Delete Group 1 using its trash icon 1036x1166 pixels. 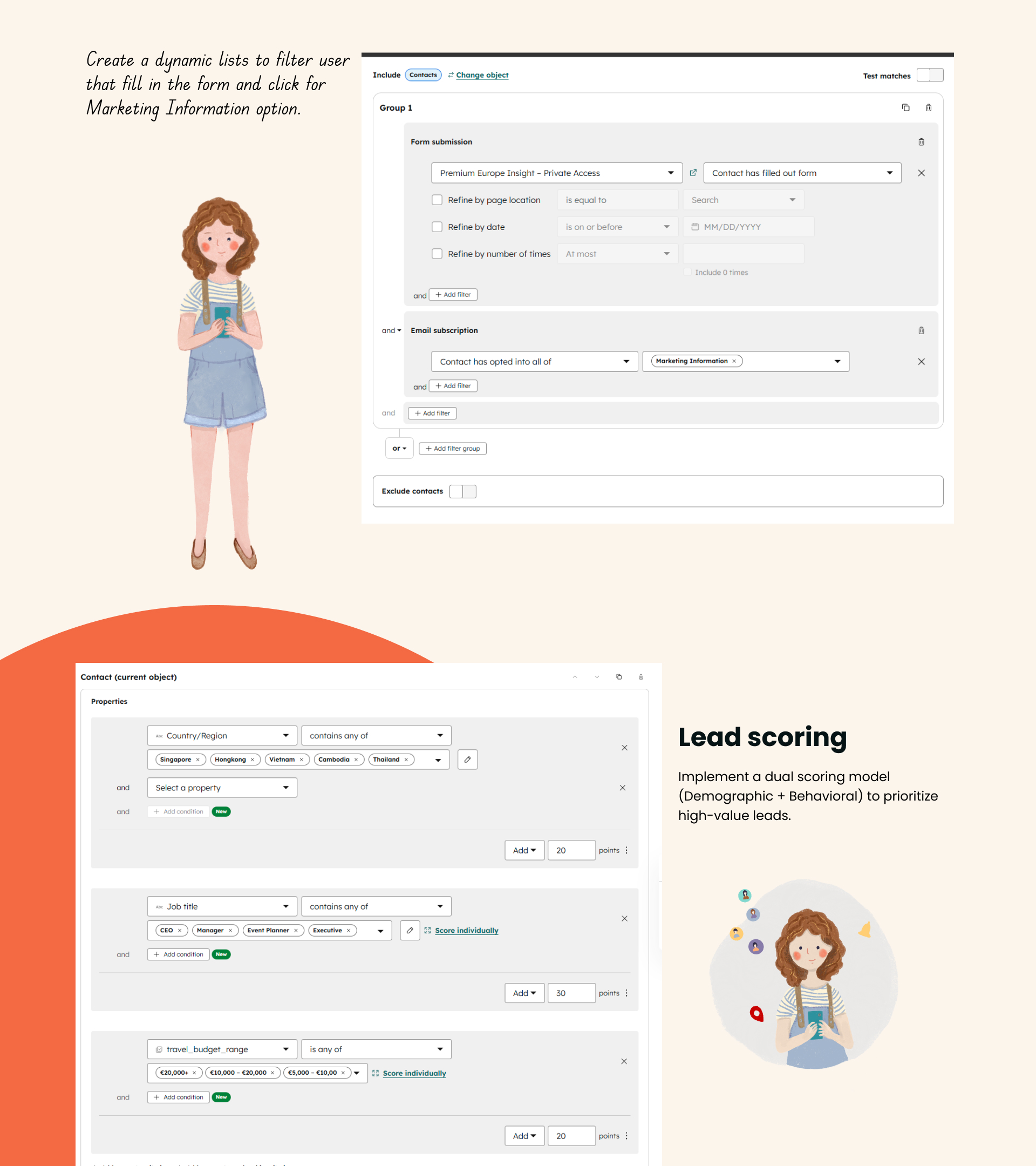(x=928, y=108)
